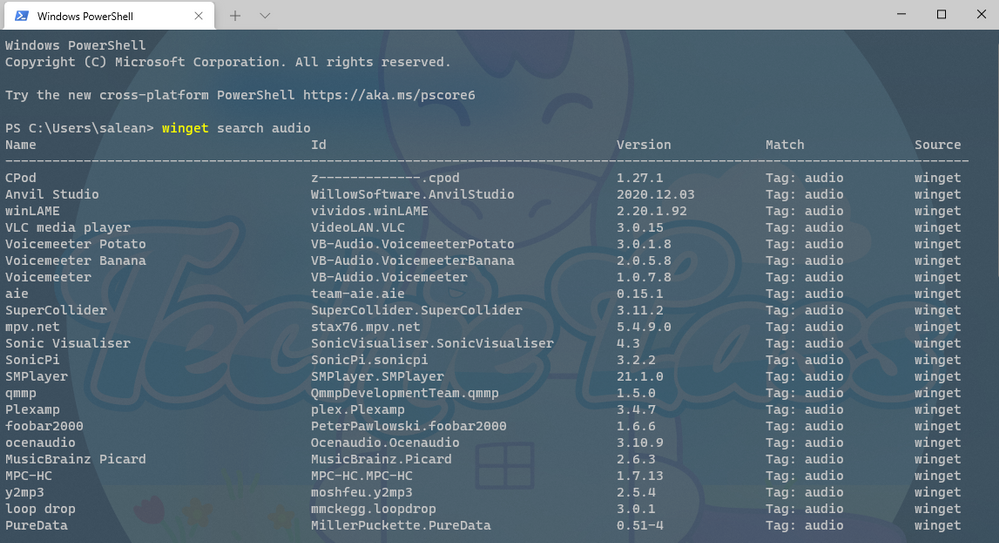Click the winLAME name entry

coord(32,211)
